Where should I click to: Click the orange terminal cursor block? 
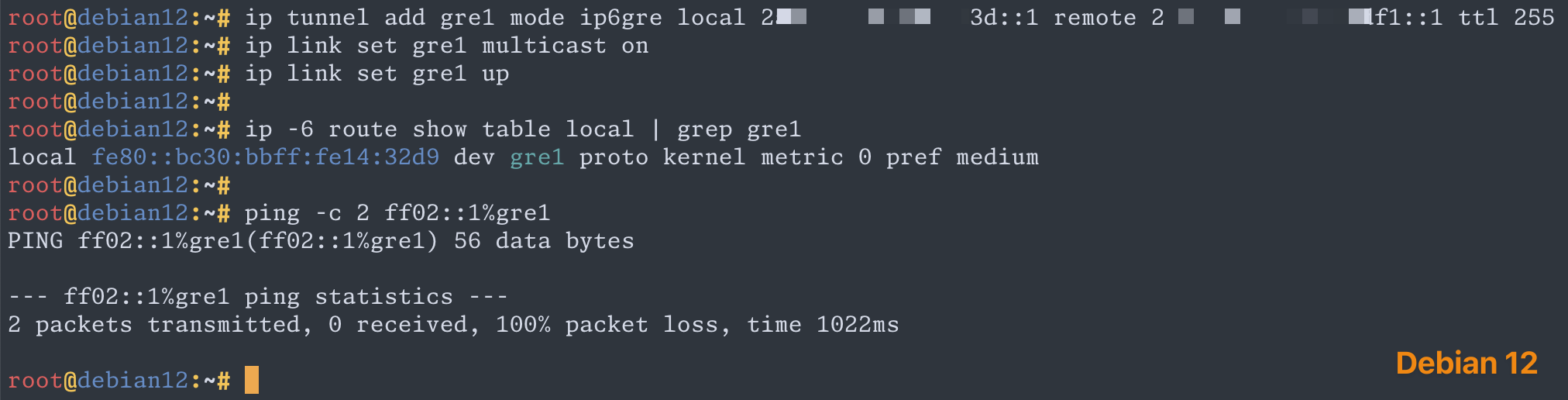[252, 380]
